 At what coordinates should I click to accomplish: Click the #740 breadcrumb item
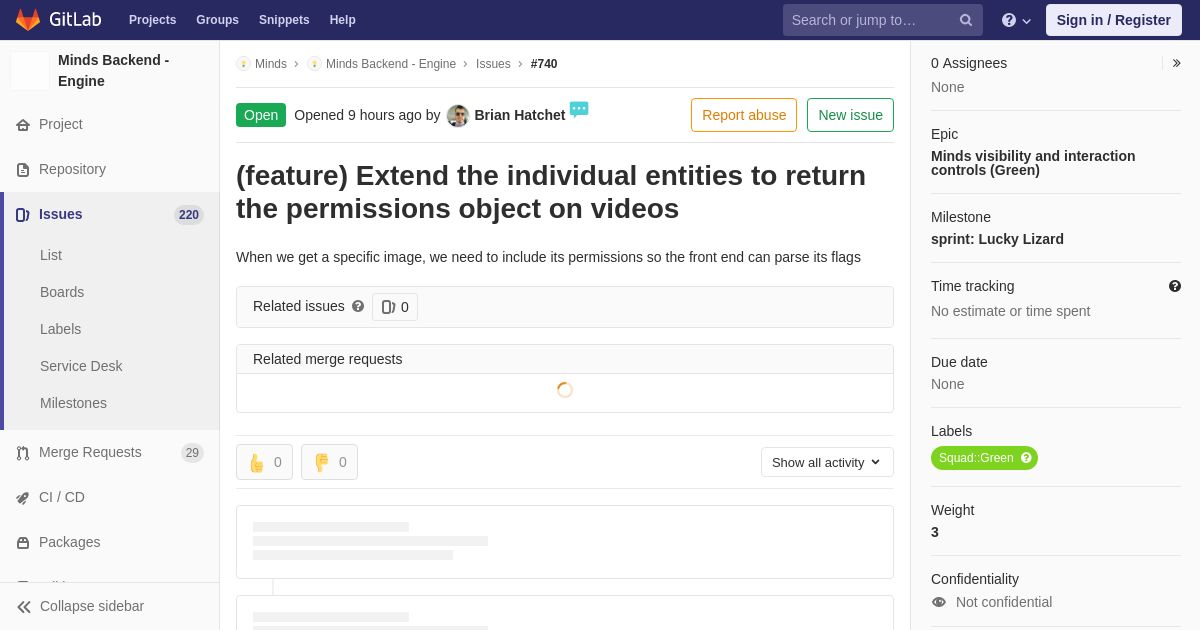pos(544,64)
